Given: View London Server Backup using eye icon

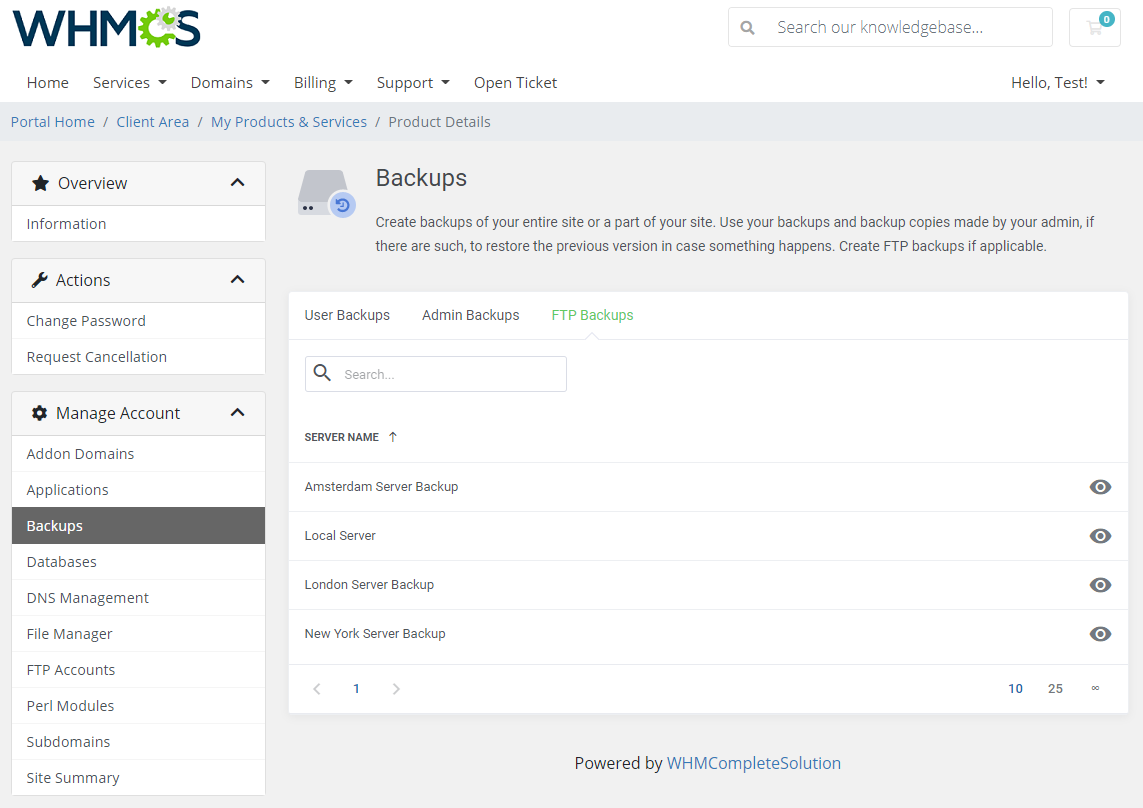Looking at the screenshot, I should click(1100, 585).
